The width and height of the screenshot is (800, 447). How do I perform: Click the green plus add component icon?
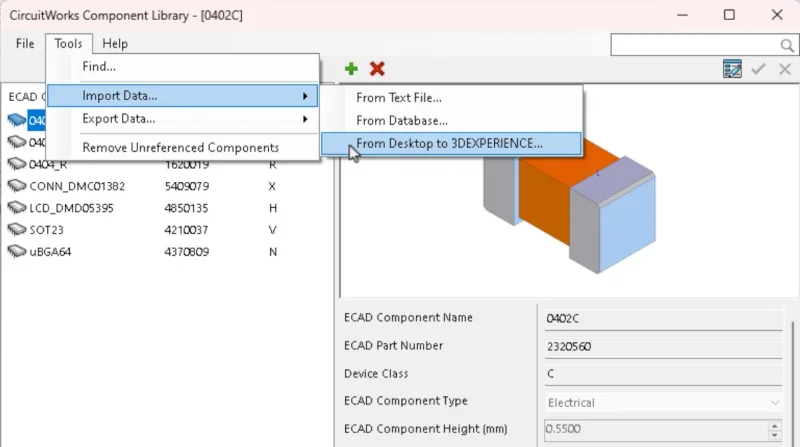point(351,69)
